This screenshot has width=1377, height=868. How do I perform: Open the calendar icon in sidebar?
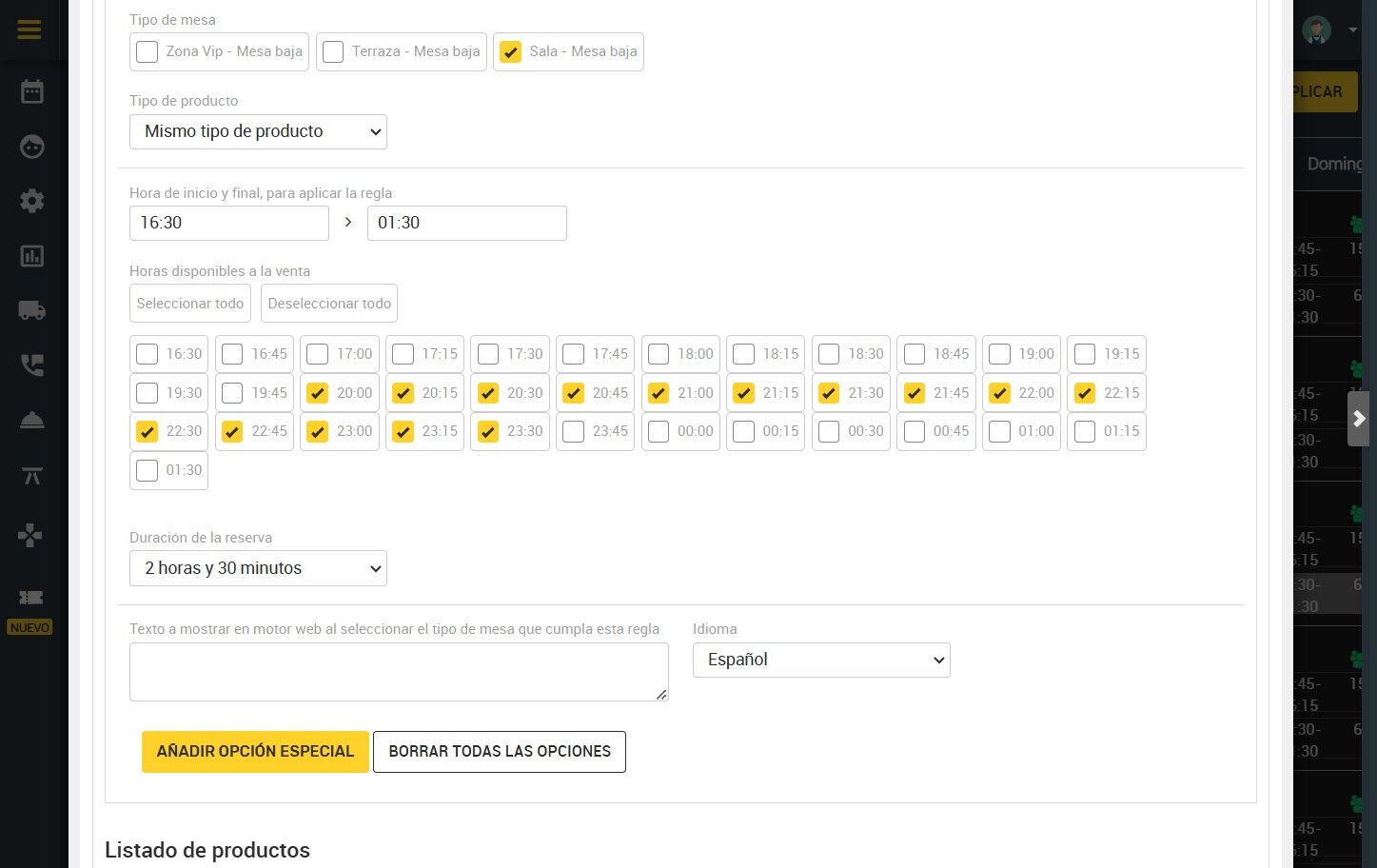click(31, 91)
